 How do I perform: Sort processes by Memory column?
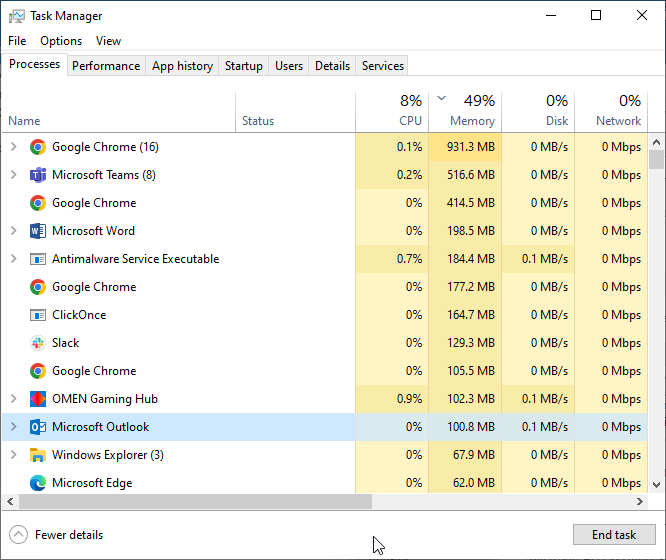(465, 112)
